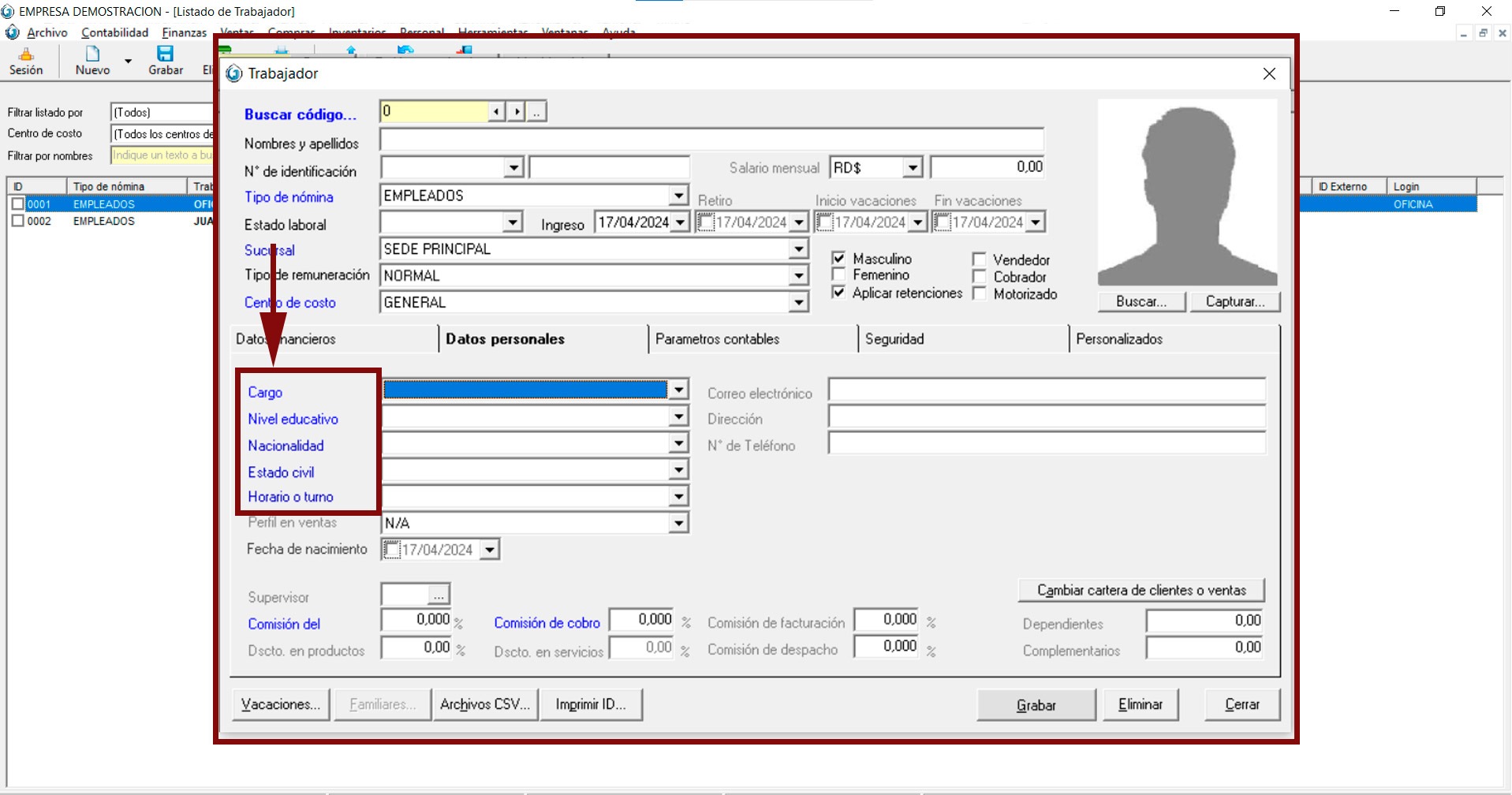Expand the Tipo de nómina dropdown
Image resolution: width=1512 pixels, height=795 pixels.
678,196
